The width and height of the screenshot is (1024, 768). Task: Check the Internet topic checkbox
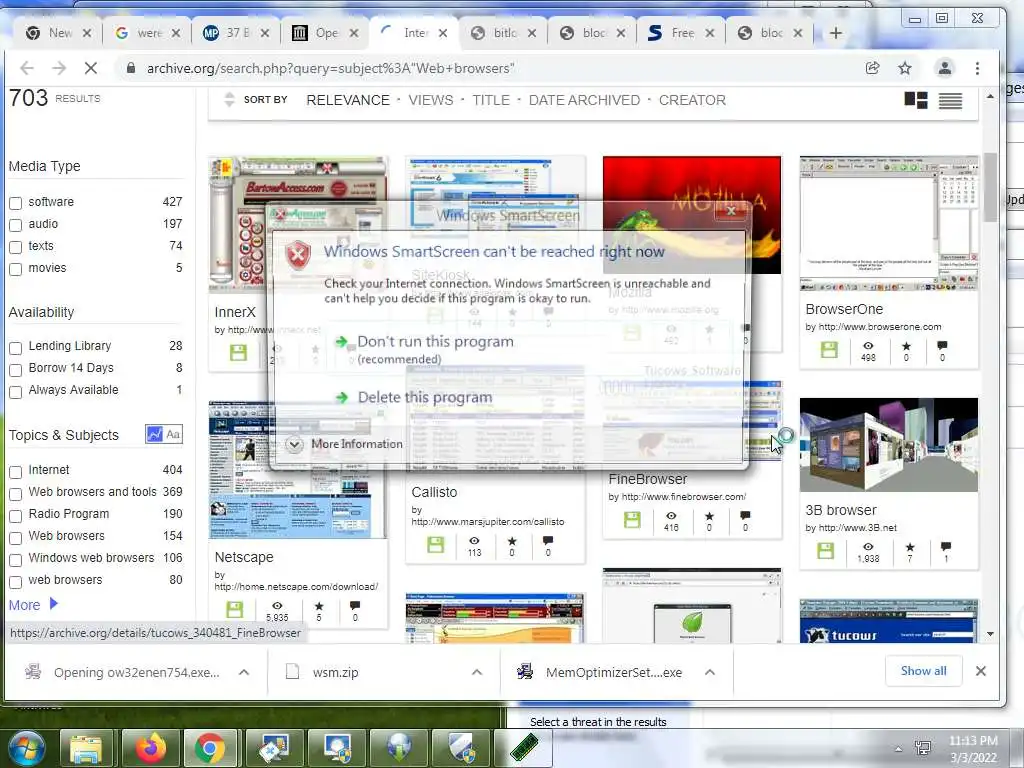click(x=16, y=472)
